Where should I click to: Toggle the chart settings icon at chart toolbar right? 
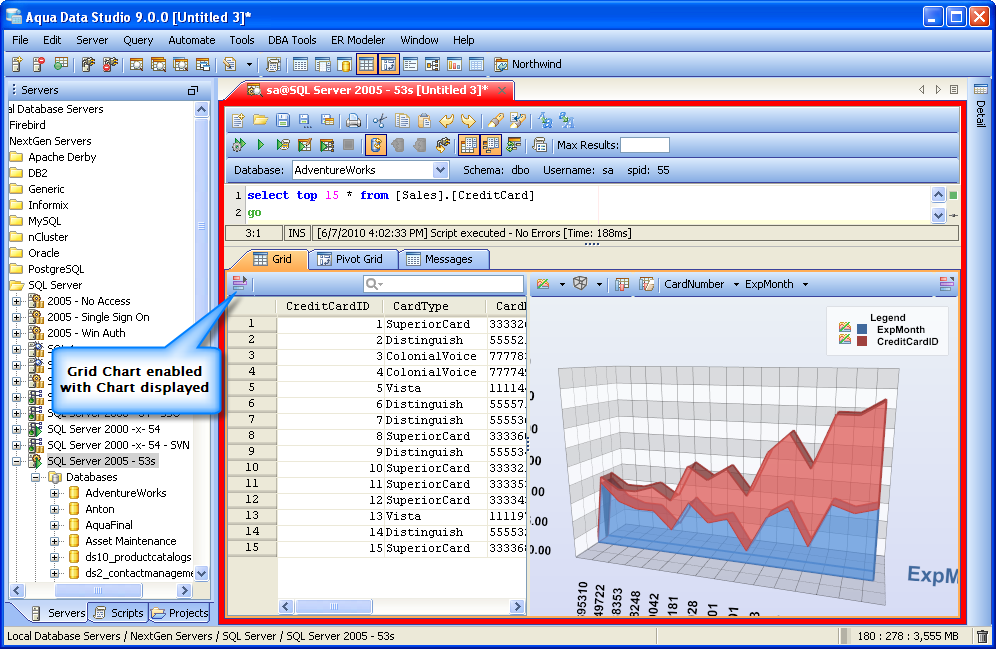[x=946, y=284]
